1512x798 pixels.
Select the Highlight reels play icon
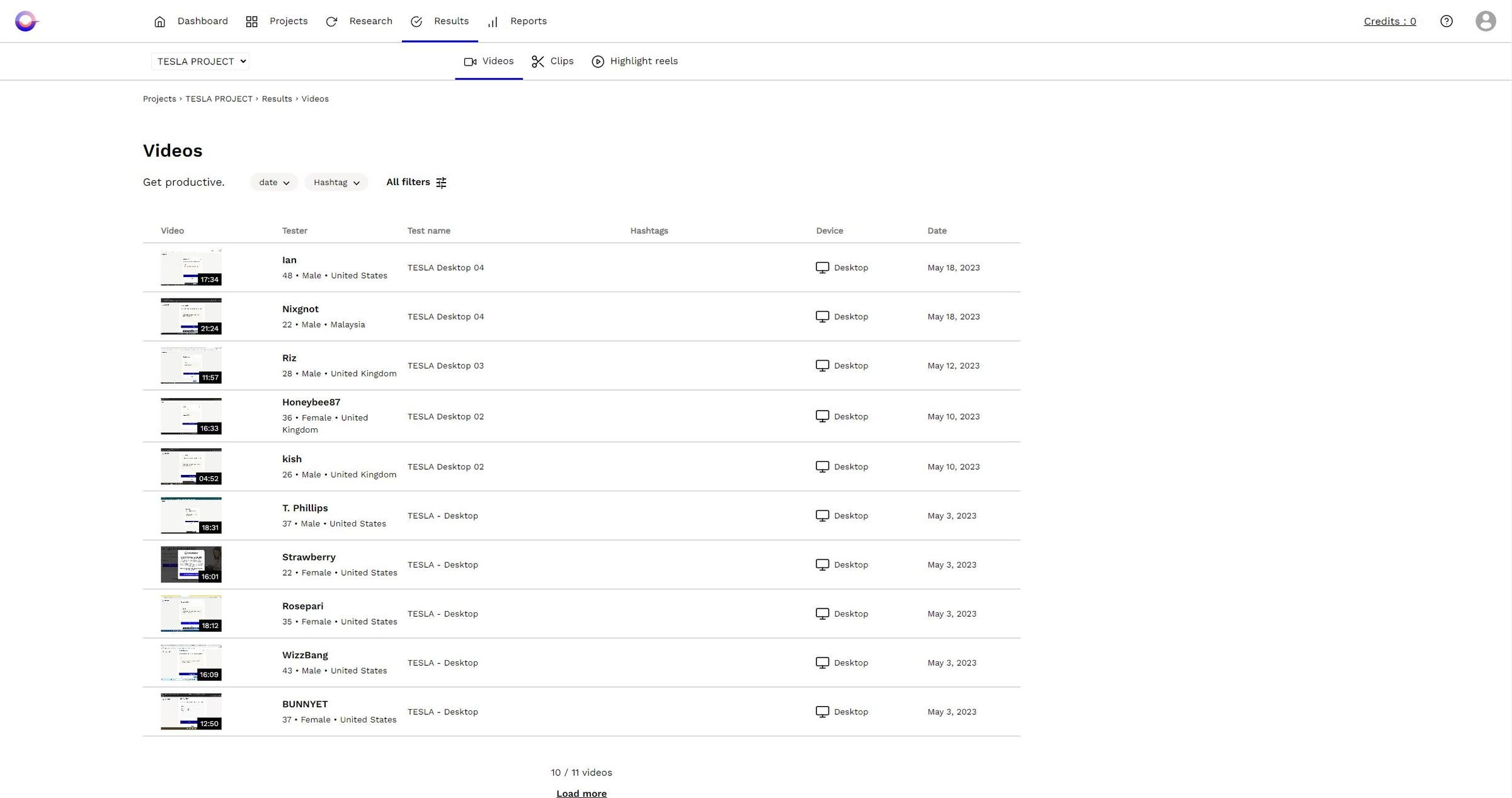click(597, 61)
